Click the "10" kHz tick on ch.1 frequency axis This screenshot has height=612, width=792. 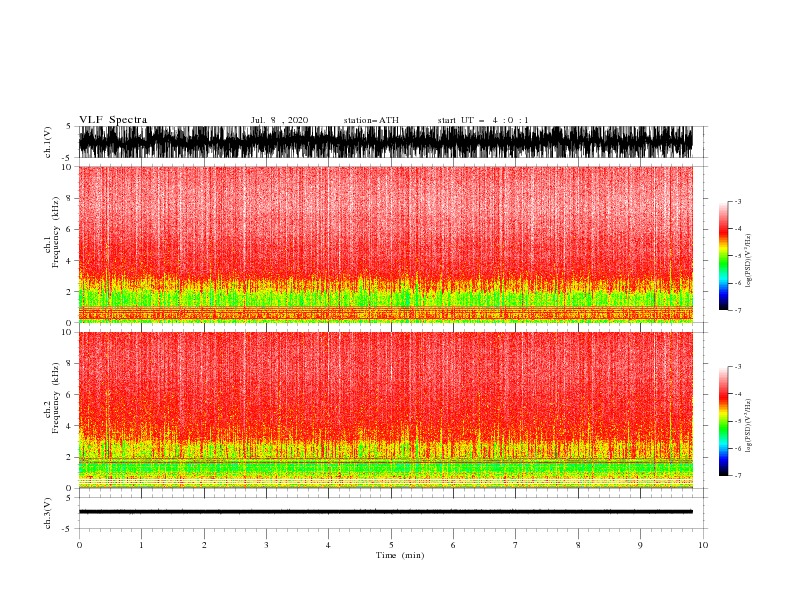coord(67,167)
